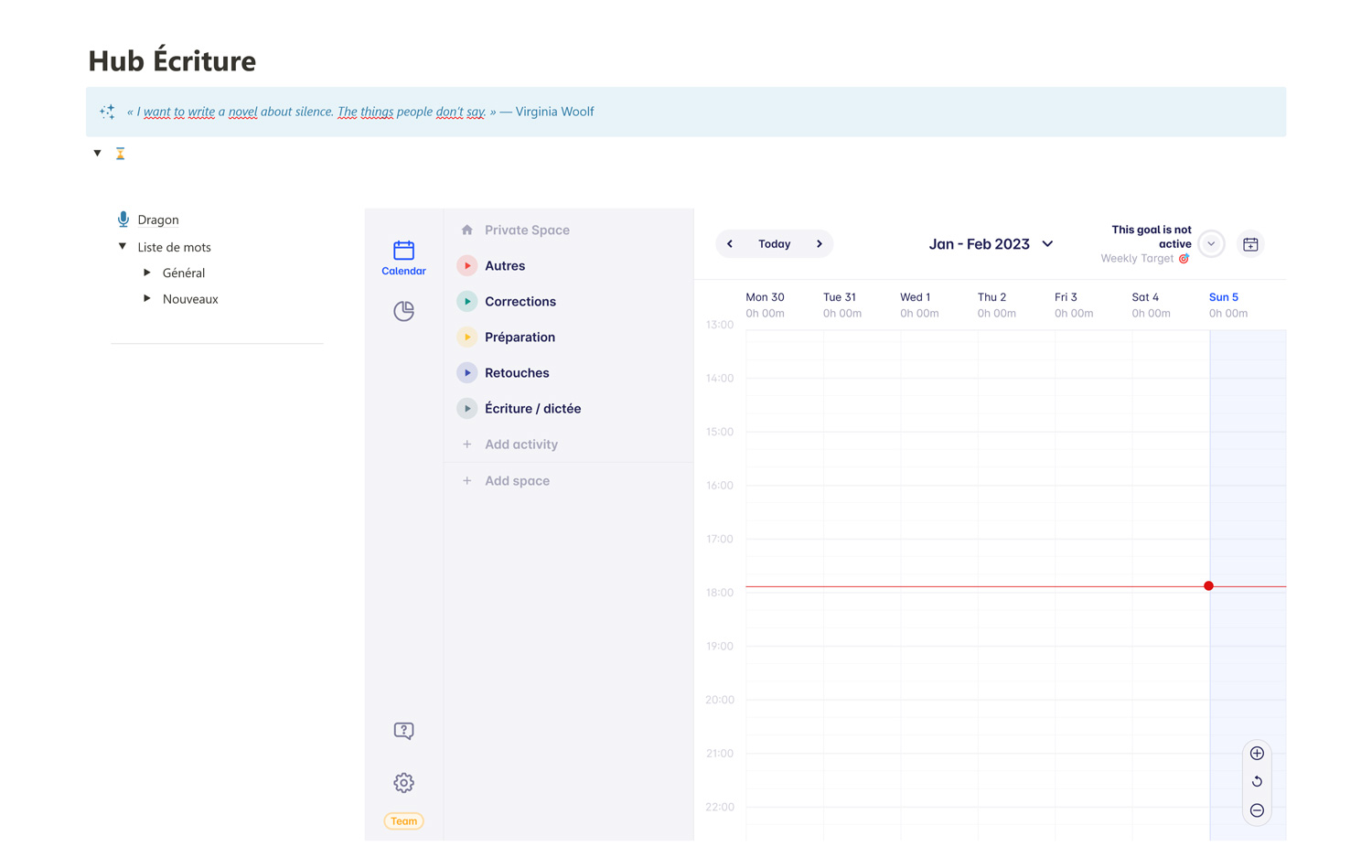The image size is (1372, 868).
Task: Click the Hub Écriture page title
Action: coord(172,61)
